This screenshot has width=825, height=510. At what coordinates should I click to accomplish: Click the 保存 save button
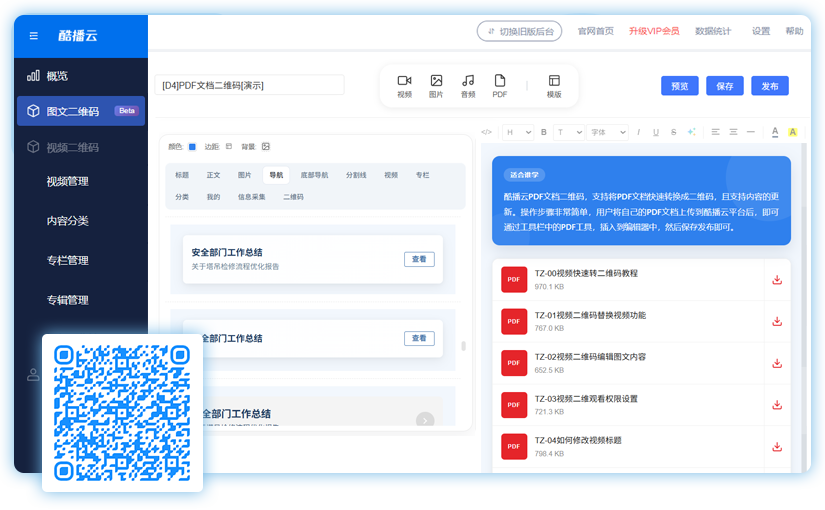point(725,86)
